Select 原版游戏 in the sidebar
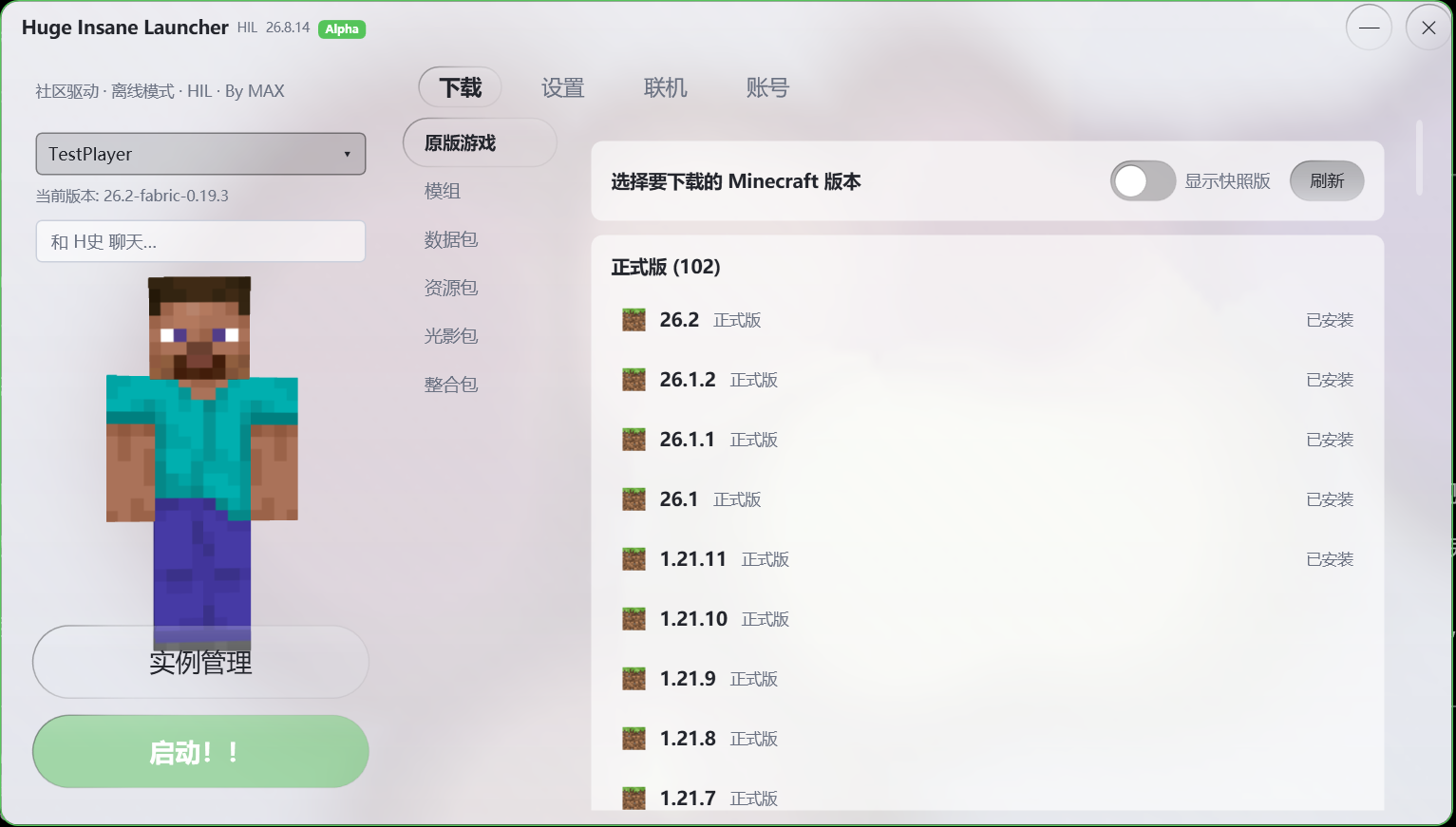Screen dimensions: 1456x827 coord(480,142)
